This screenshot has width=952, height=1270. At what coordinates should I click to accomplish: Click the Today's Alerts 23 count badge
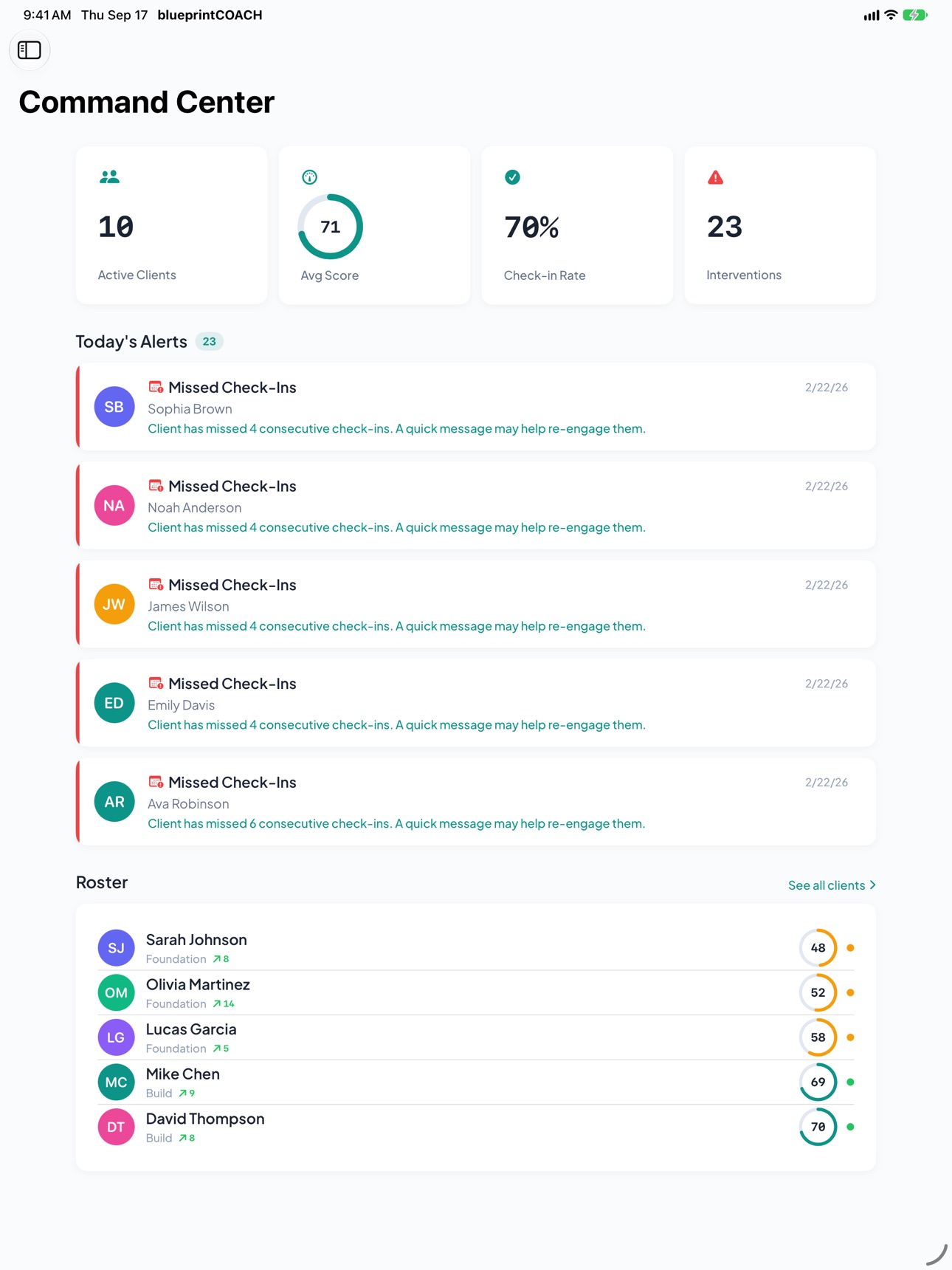click(x=210, y=342)
